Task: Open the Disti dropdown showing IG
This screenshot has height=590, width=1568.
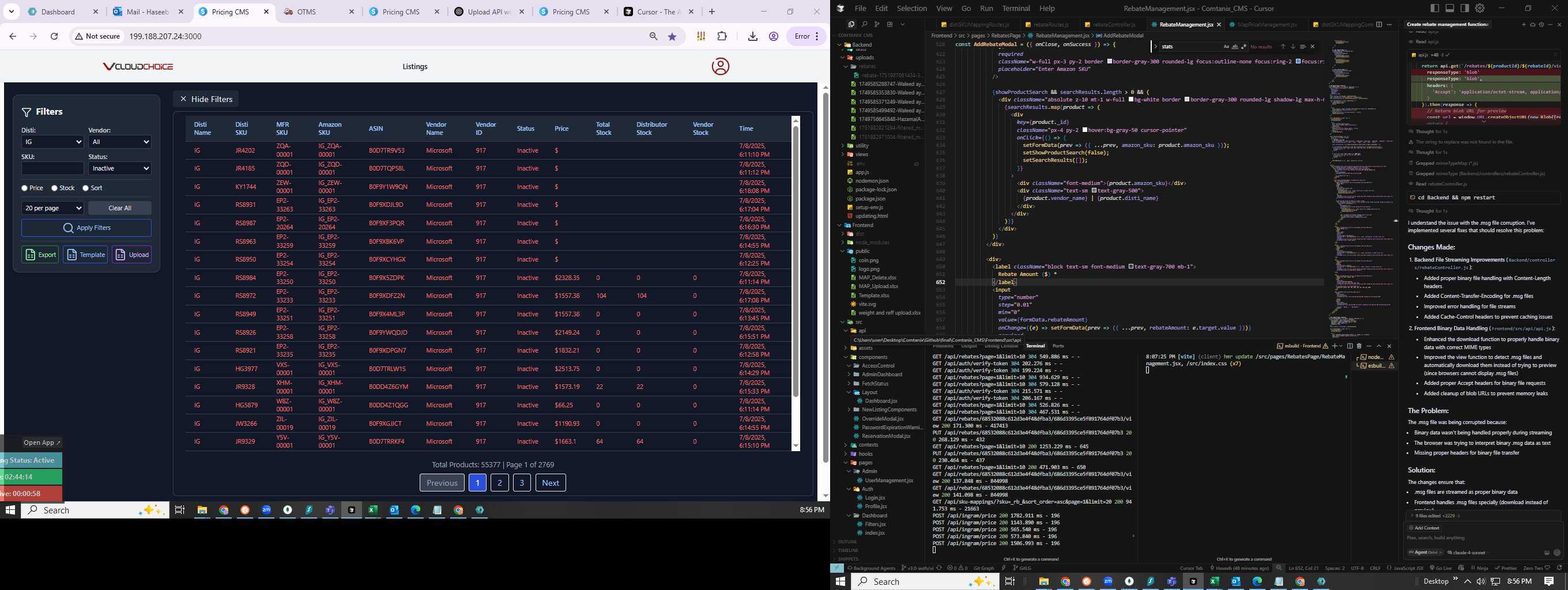Action: [x=52, y=142]
